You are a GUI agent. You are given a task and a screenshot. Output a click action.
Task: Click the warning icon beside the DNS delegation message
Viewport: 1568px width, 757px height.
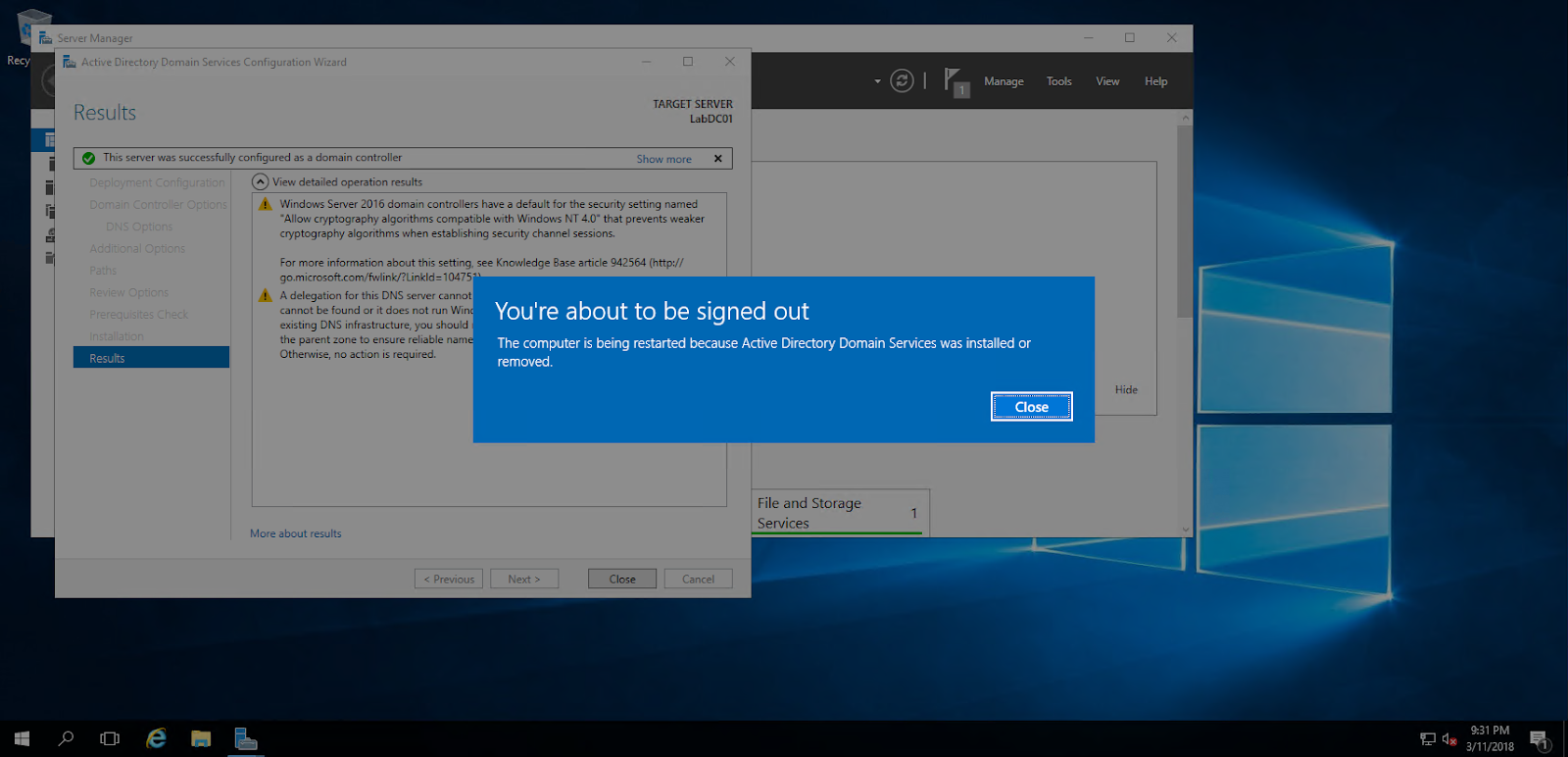point(265,295)
